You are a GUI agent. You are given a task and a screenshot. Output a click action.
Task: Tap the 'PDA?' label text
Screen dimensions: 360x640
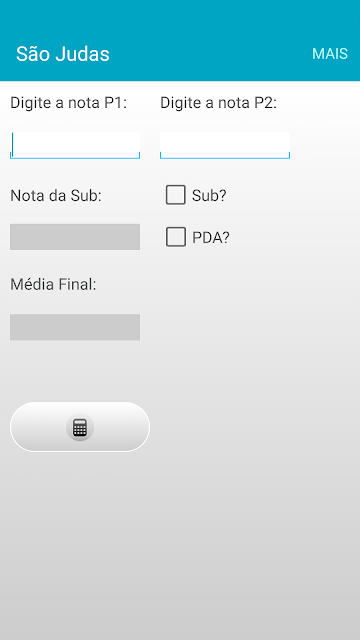211,238
